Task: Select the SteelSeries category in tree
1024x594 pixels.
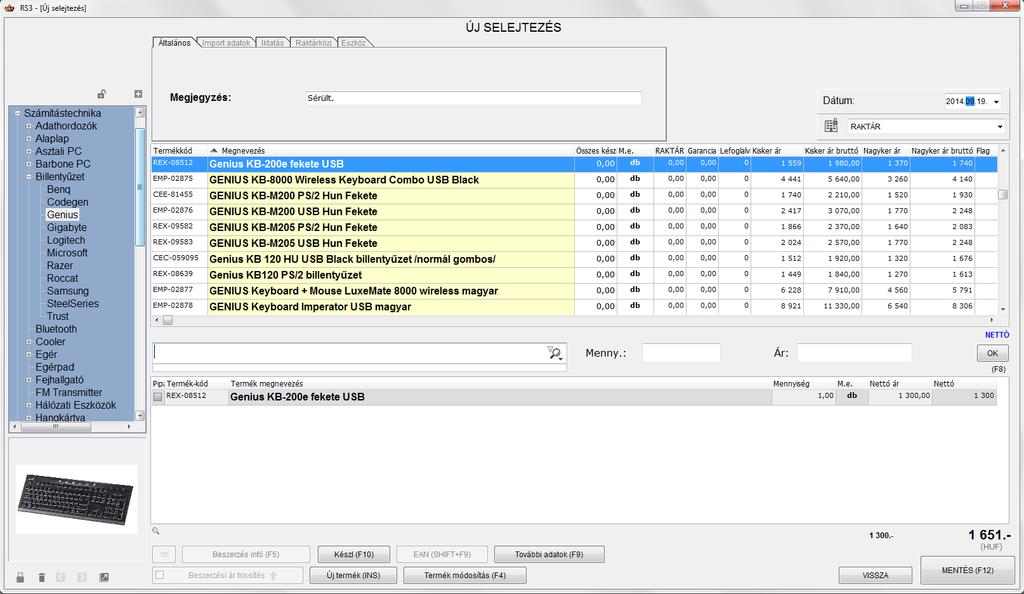Action: pos(72,304)
